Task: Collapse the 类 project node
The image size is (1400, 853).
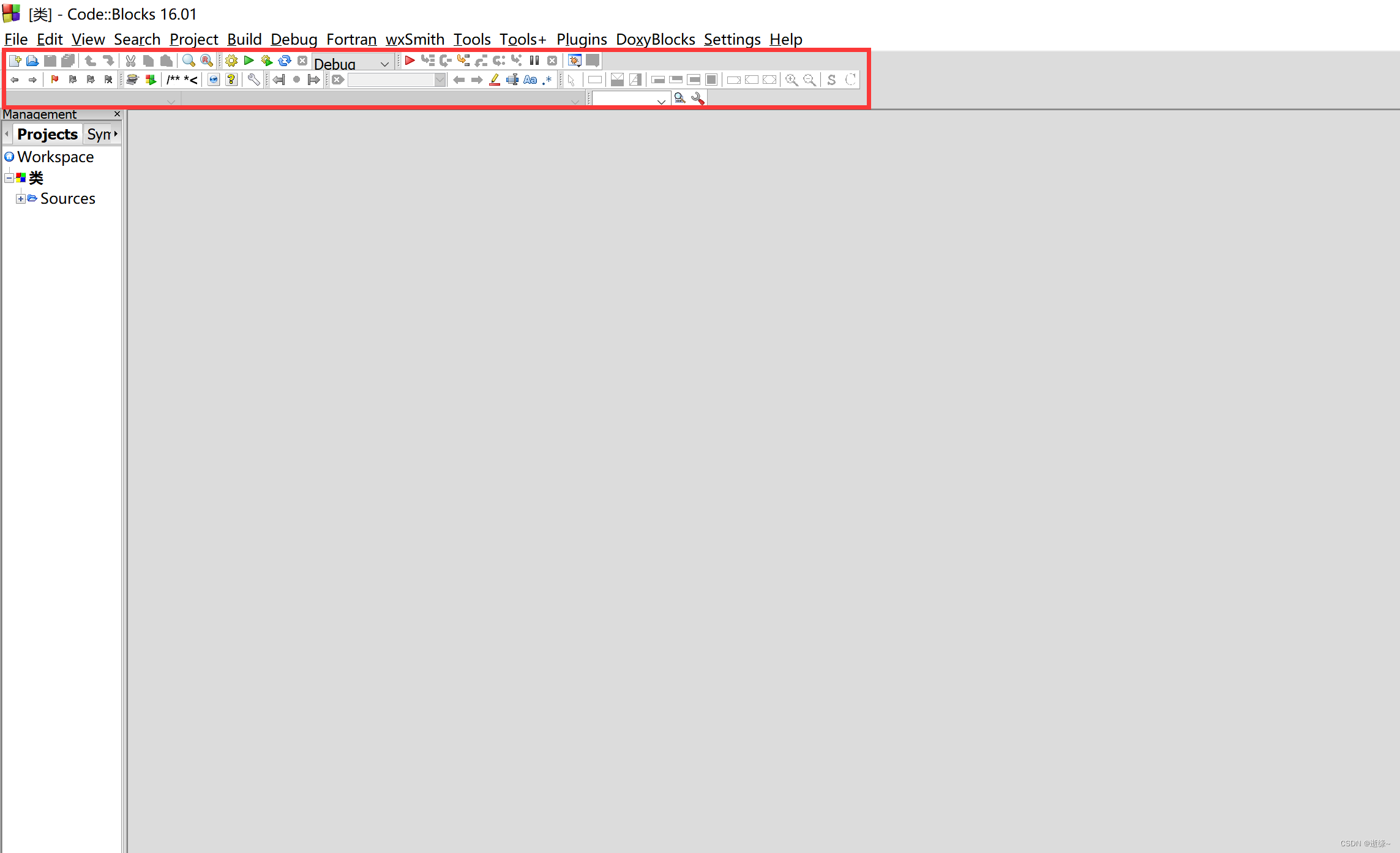Action: tap(9, 178)
